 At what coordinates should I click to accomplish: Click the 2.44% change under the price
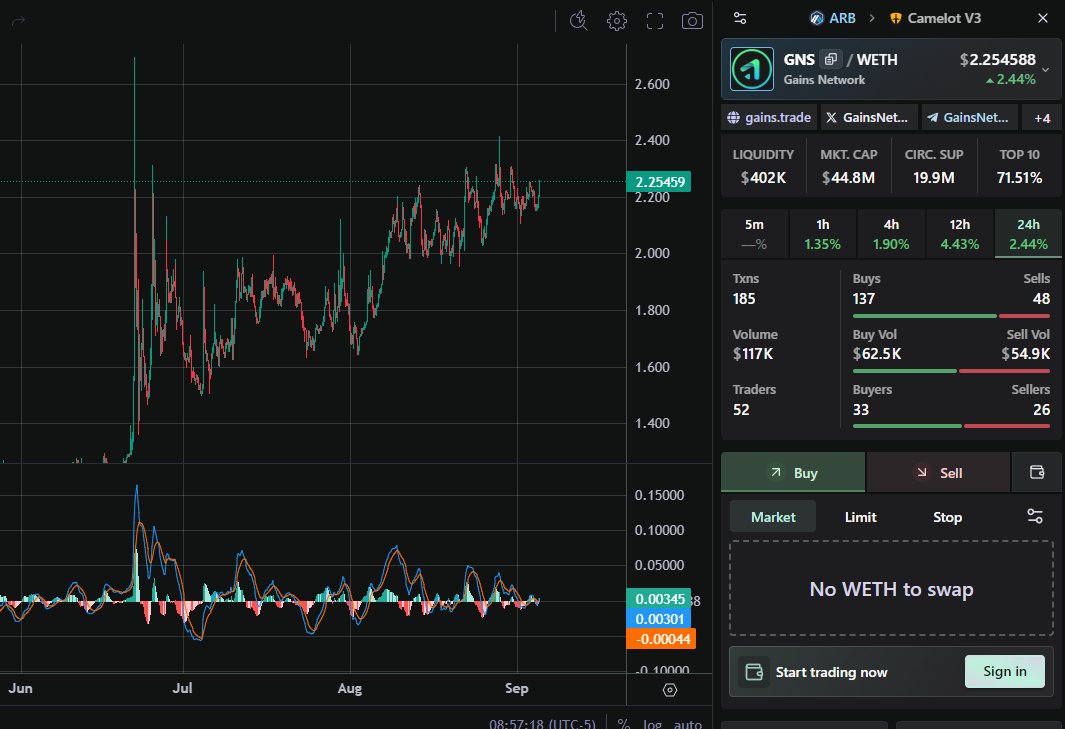[1011, 79]
